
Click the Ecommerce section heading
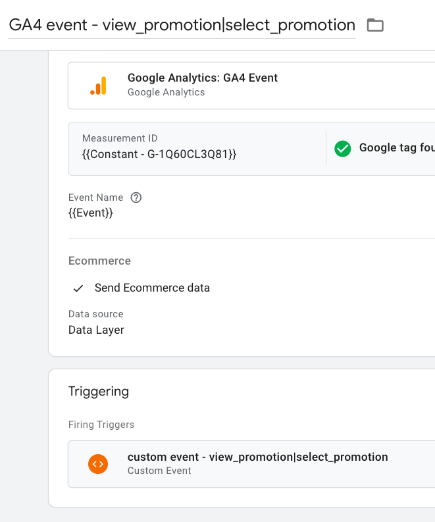click(x=99, y=261)
